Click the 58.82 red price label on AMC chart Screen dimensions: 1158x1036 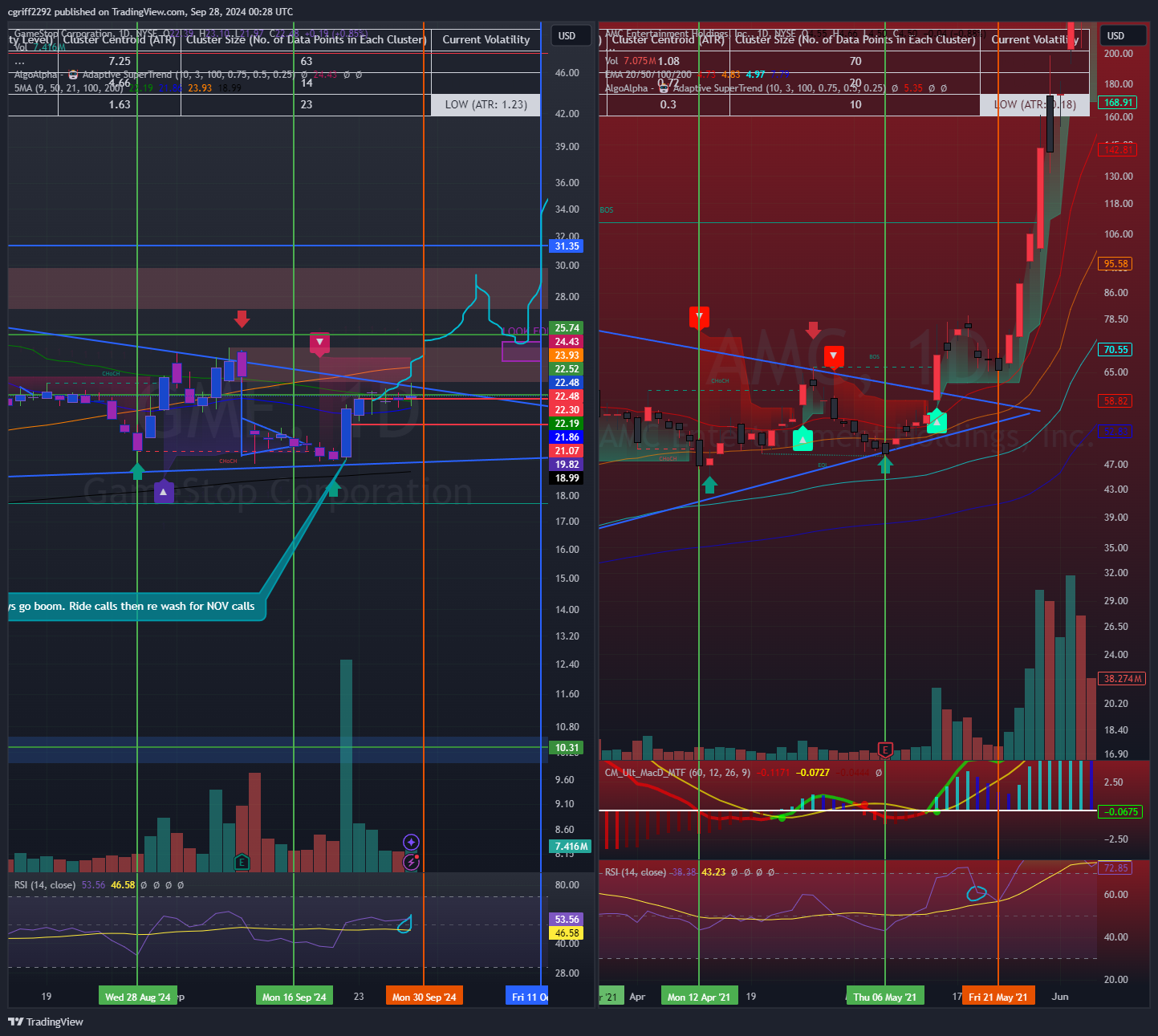[1116, 401]
